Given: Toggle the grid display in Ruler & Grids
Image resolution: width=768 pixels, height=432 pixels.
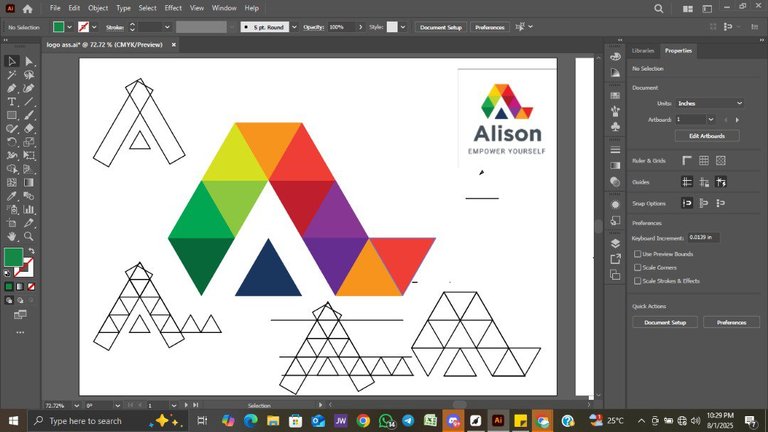Looking at the screenshot, I should [x=704, y=160].
